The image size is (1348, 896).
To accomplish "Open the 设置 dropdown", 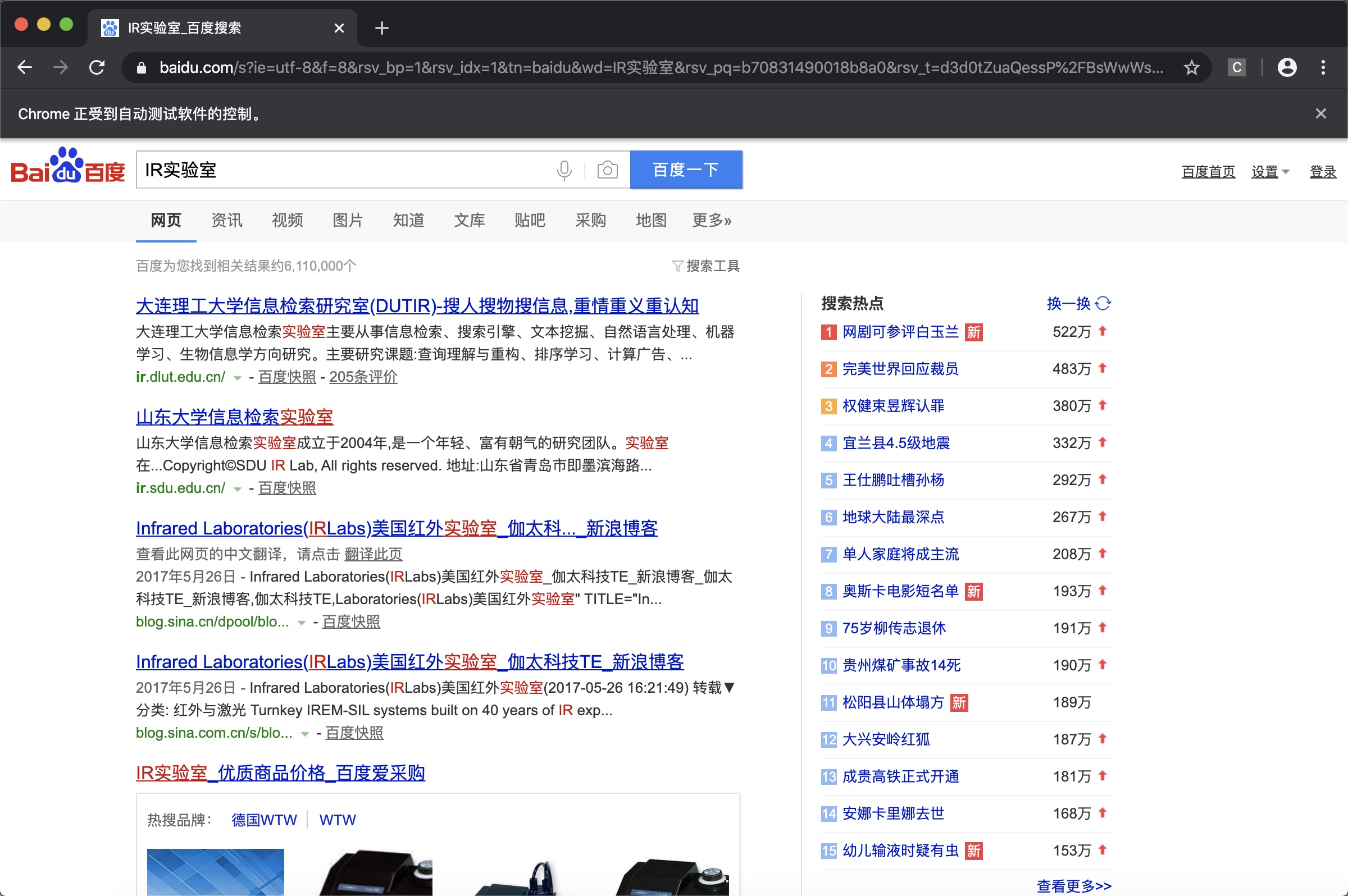I will [x=1270, y=172].
